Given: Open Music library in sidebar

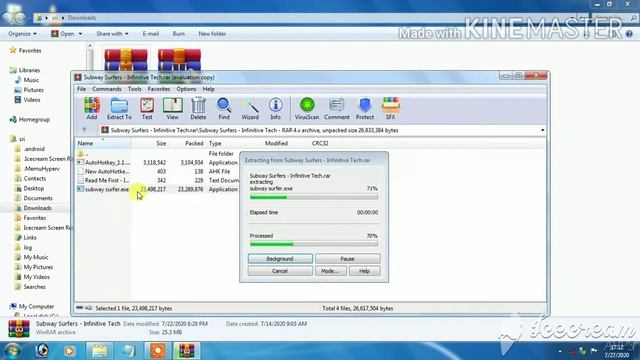Looking at the screenshot, I should [x=27, y=80].
